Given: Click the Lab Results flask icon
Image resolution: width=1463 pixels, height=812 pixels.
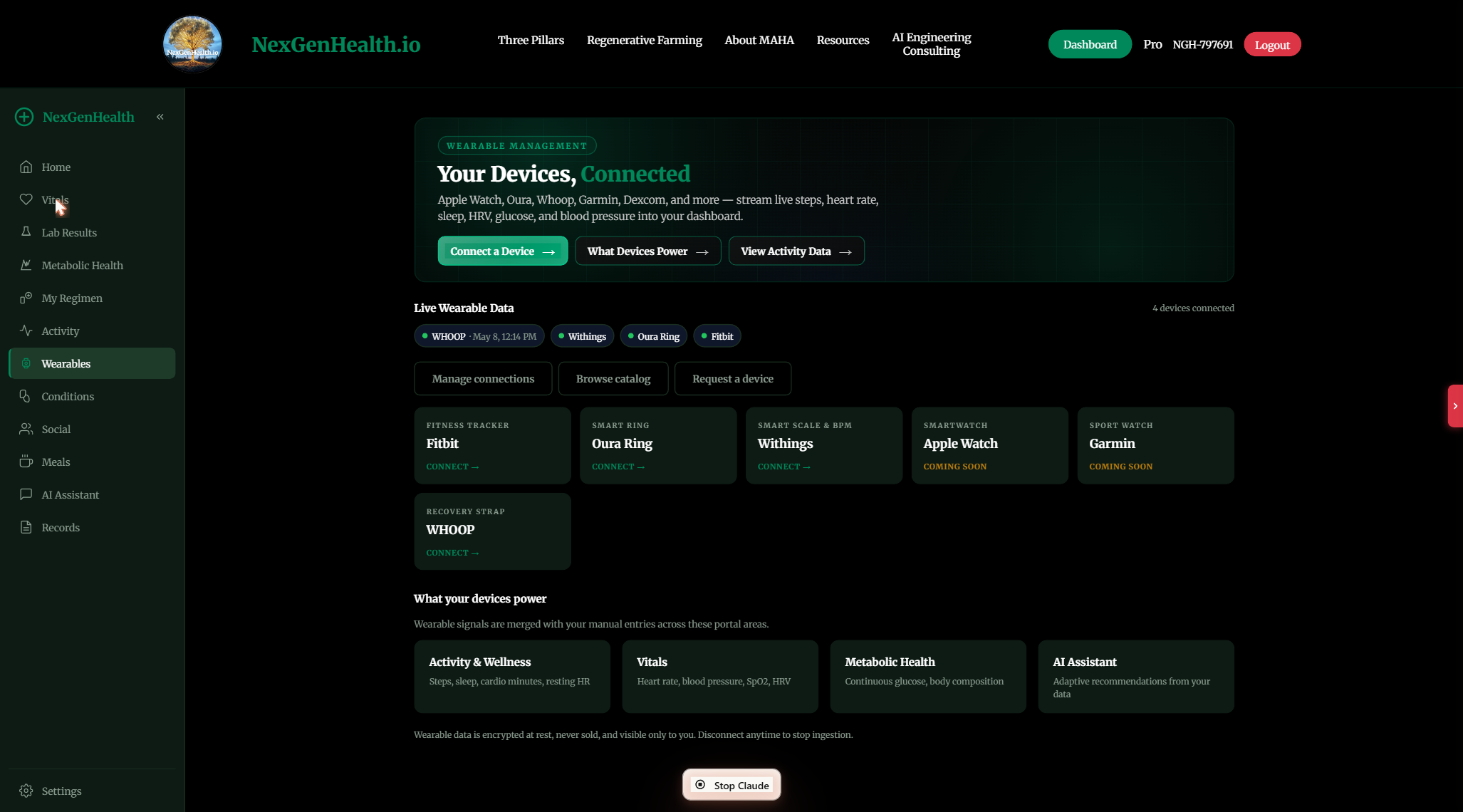Looking at the screenshot, I should [26, 232].
